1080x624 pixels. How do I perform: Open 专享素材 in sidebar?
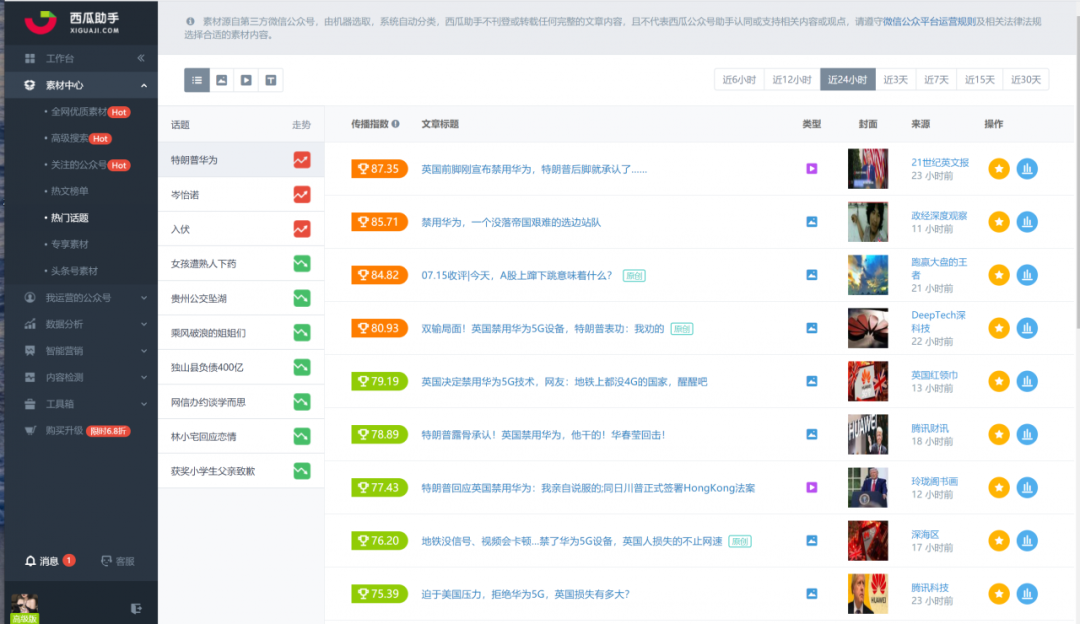point(70,244)
